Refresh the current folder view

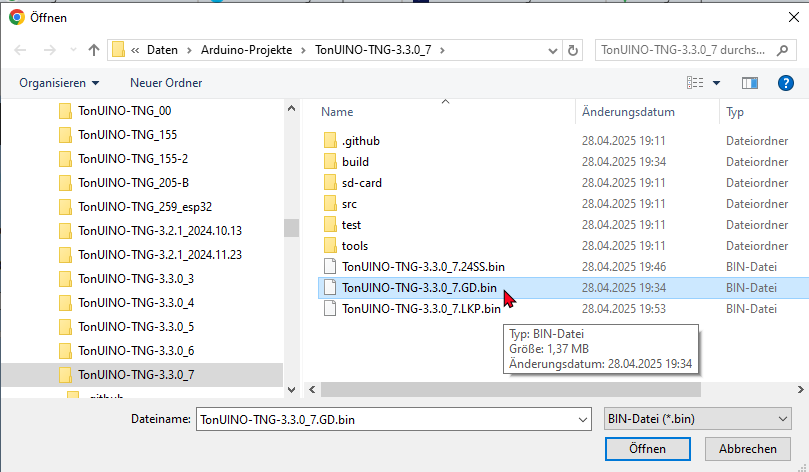tap(573, 50)
